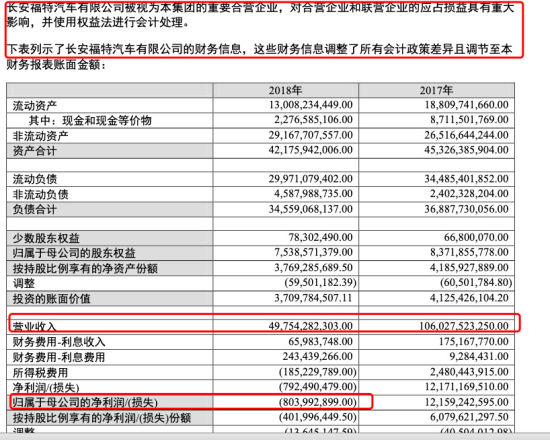Select 2017 负债合计 value 36,887,730,056.00
Screen dimensions: 550x440
point(466,209)
